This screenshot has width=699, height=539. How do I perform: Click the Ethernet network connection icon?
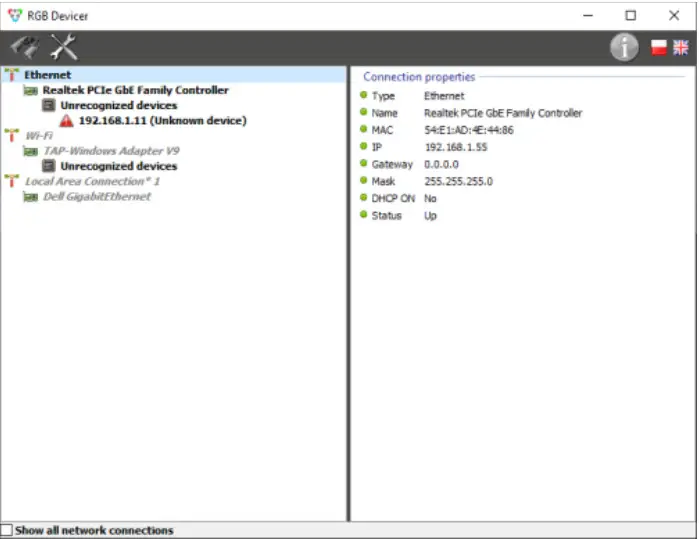click(12, 74)
